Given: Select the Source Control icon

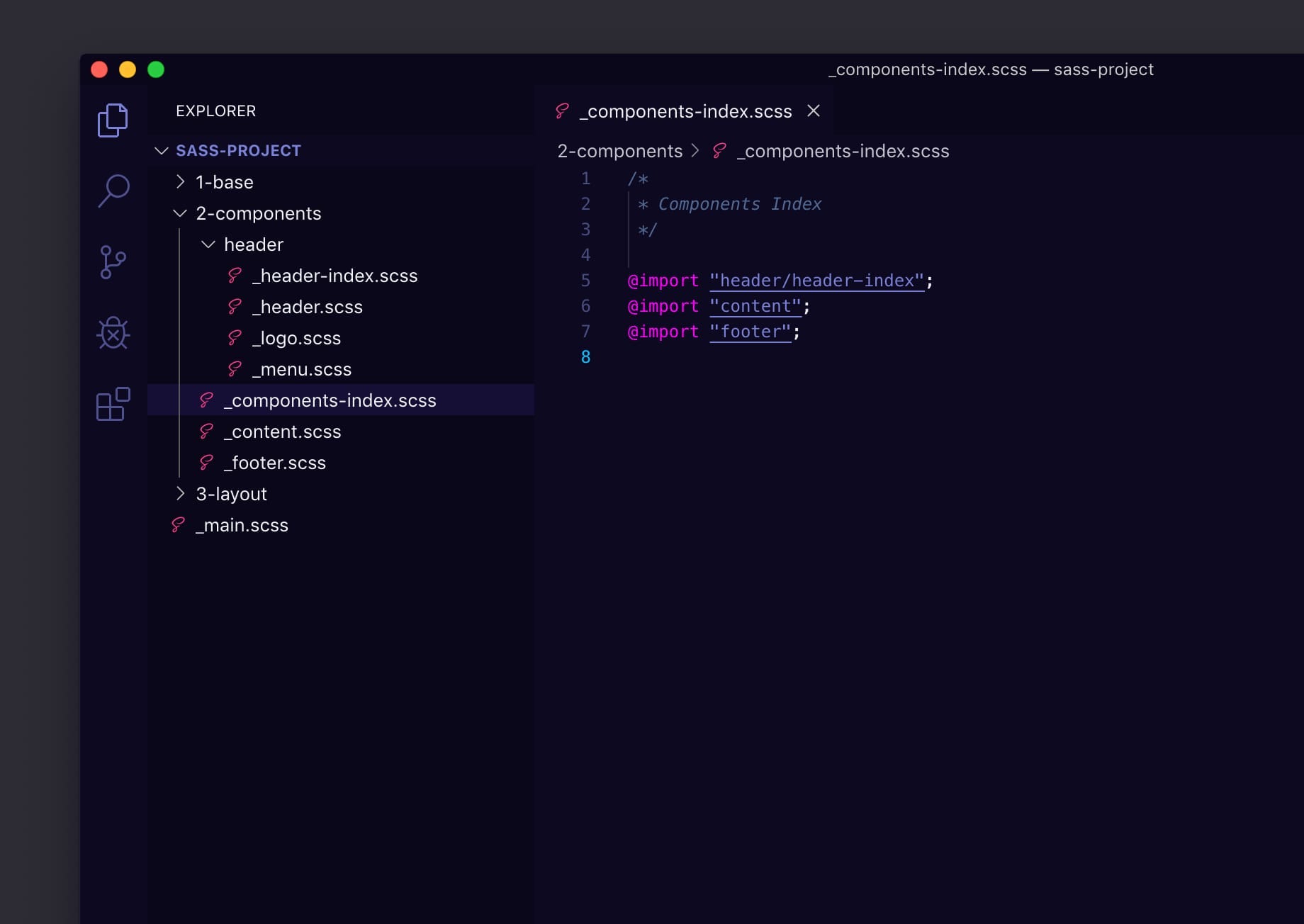Looking at the screenshot, I should [x=112, y=261].
